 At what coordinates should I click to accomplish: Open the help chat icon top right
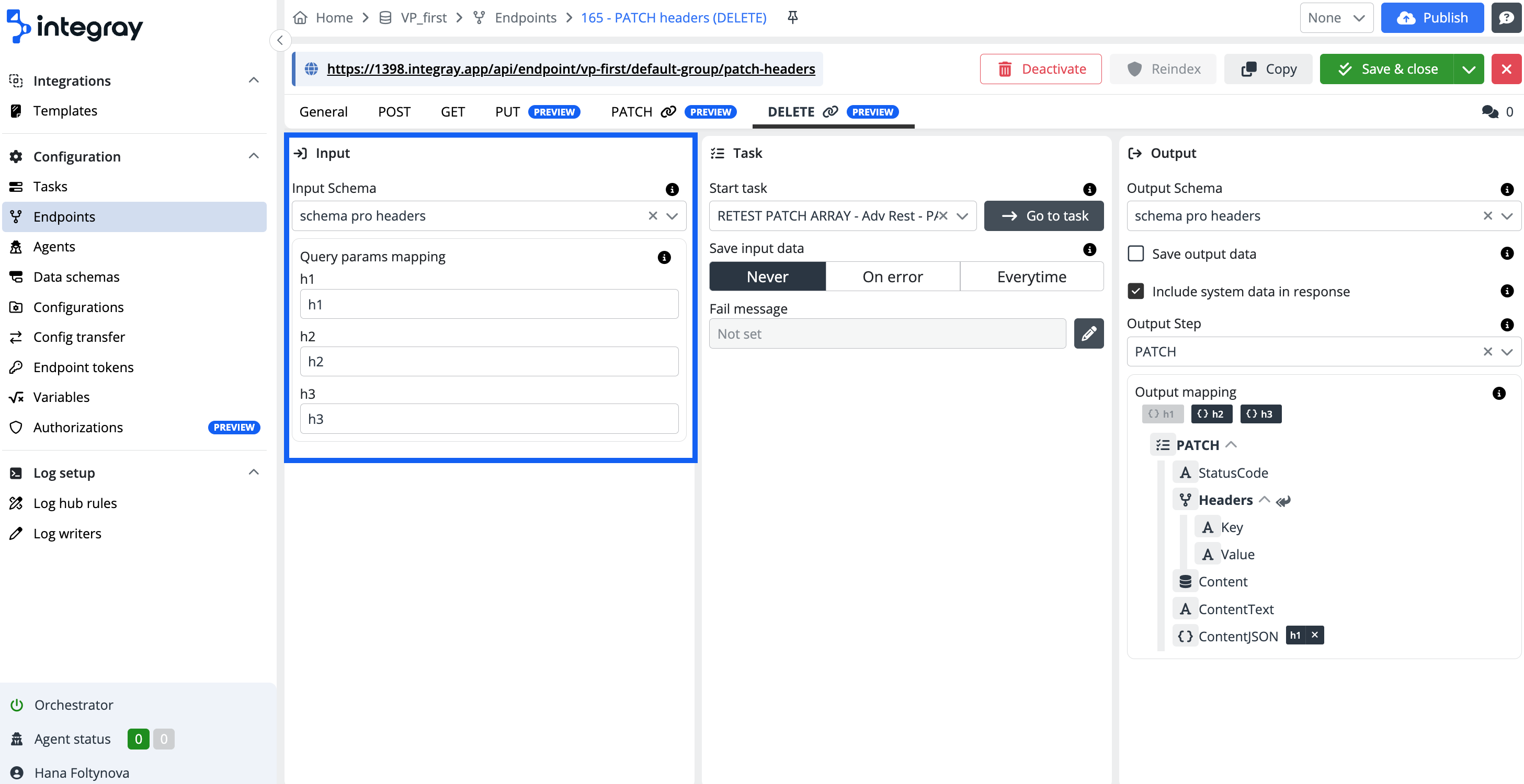1506,18
